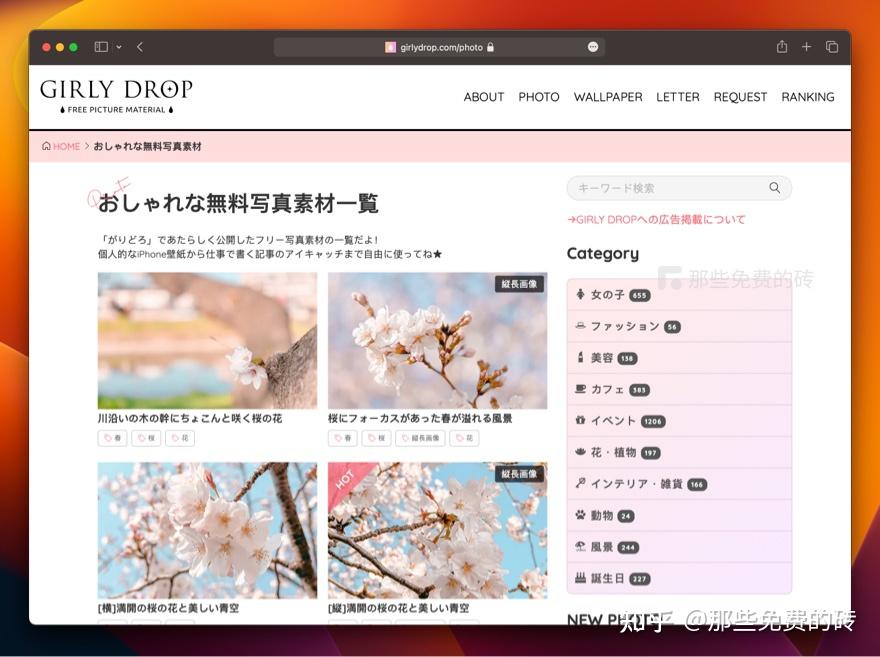Click the キーワード検索 search input field
The image size is (880, 657).
(x=660, y=188)
